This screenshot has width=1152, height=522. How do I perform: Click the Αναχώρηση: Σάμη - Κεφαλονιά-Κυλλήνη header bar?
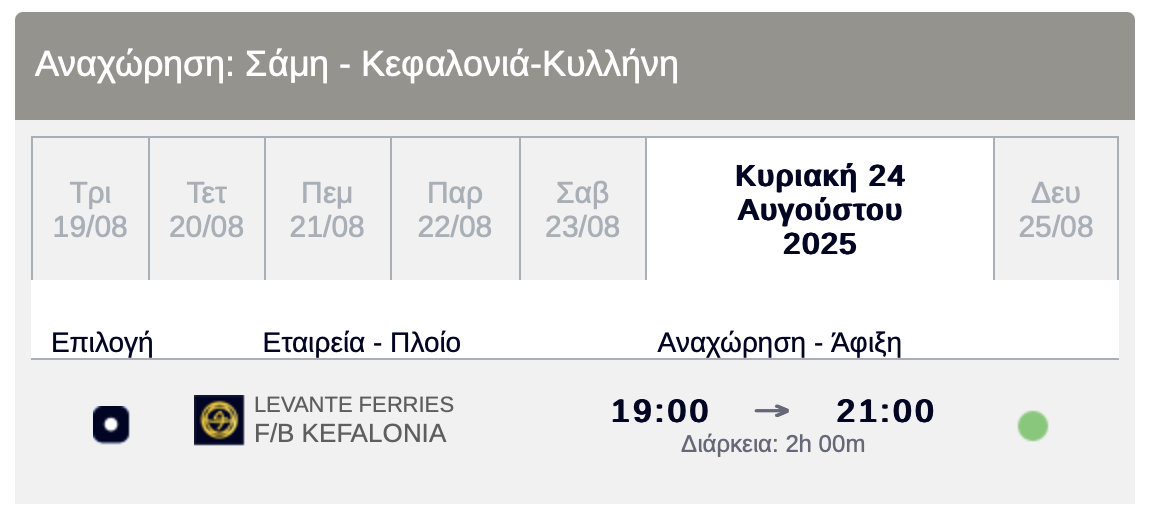point(575,66)
